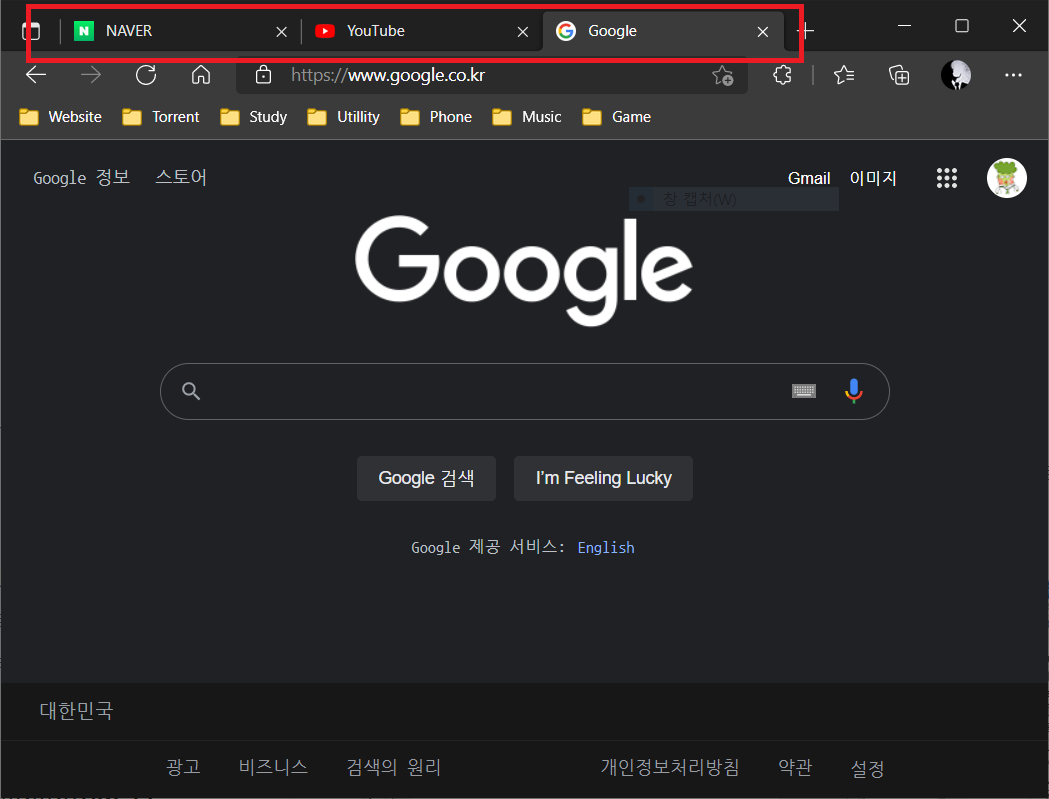Open the Website bookmarks folder
This screenshot has width=1049, height=799.
[x=60, y=117]
